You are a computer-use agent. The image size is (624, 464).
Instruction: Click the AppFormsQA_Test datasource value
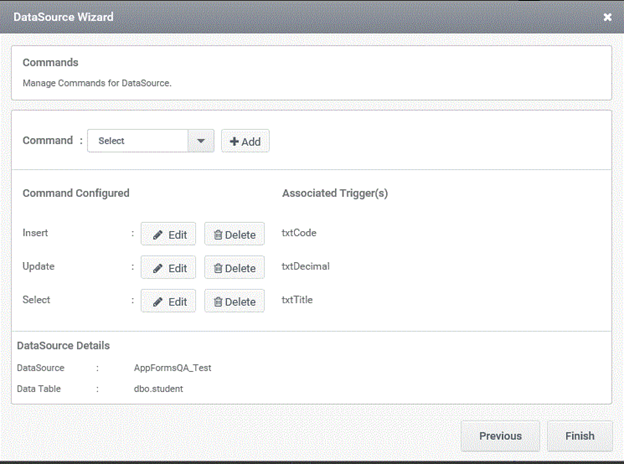(x=172, y=368)
